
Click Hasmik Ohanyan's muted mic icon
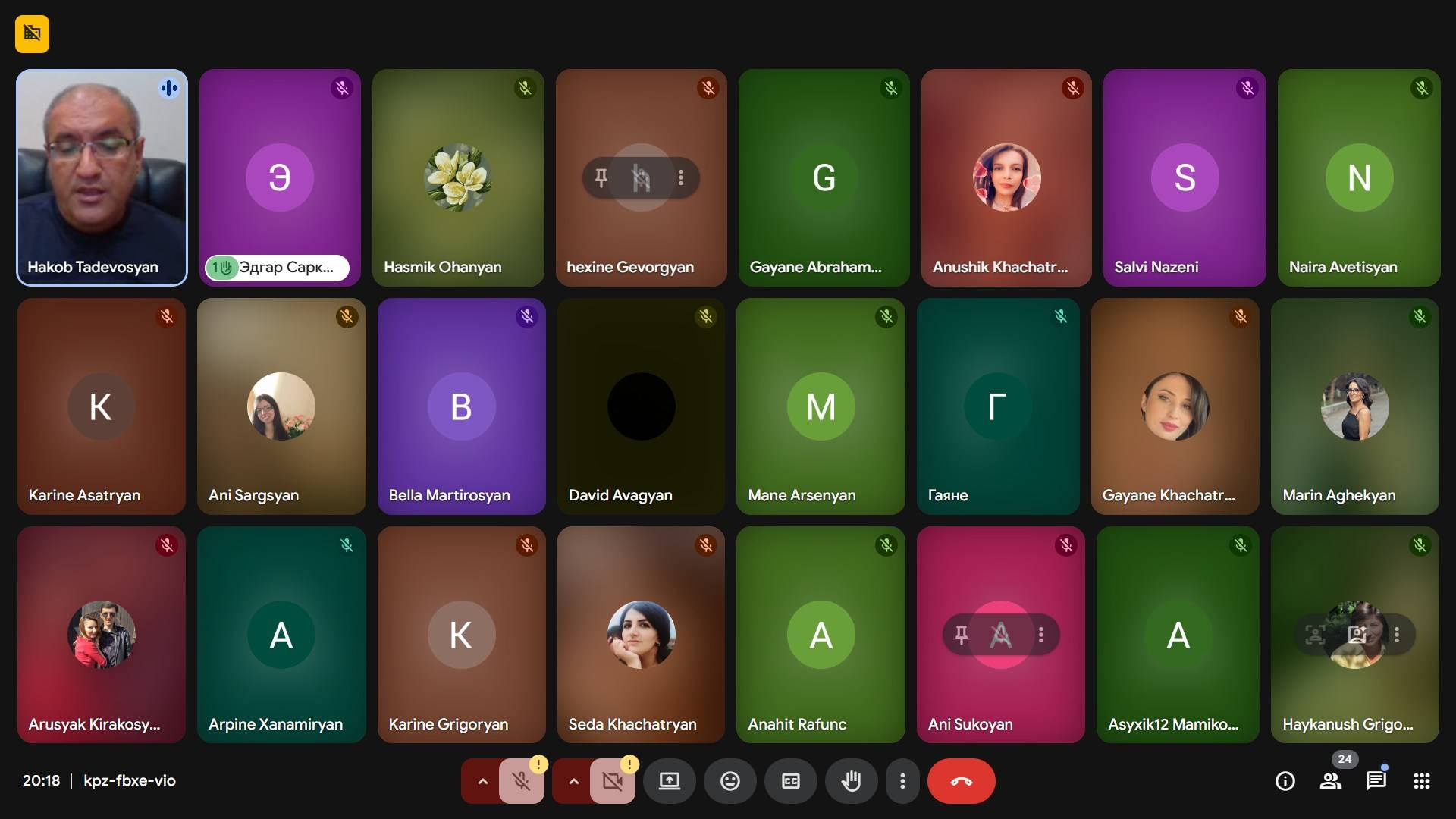point(525,89)
